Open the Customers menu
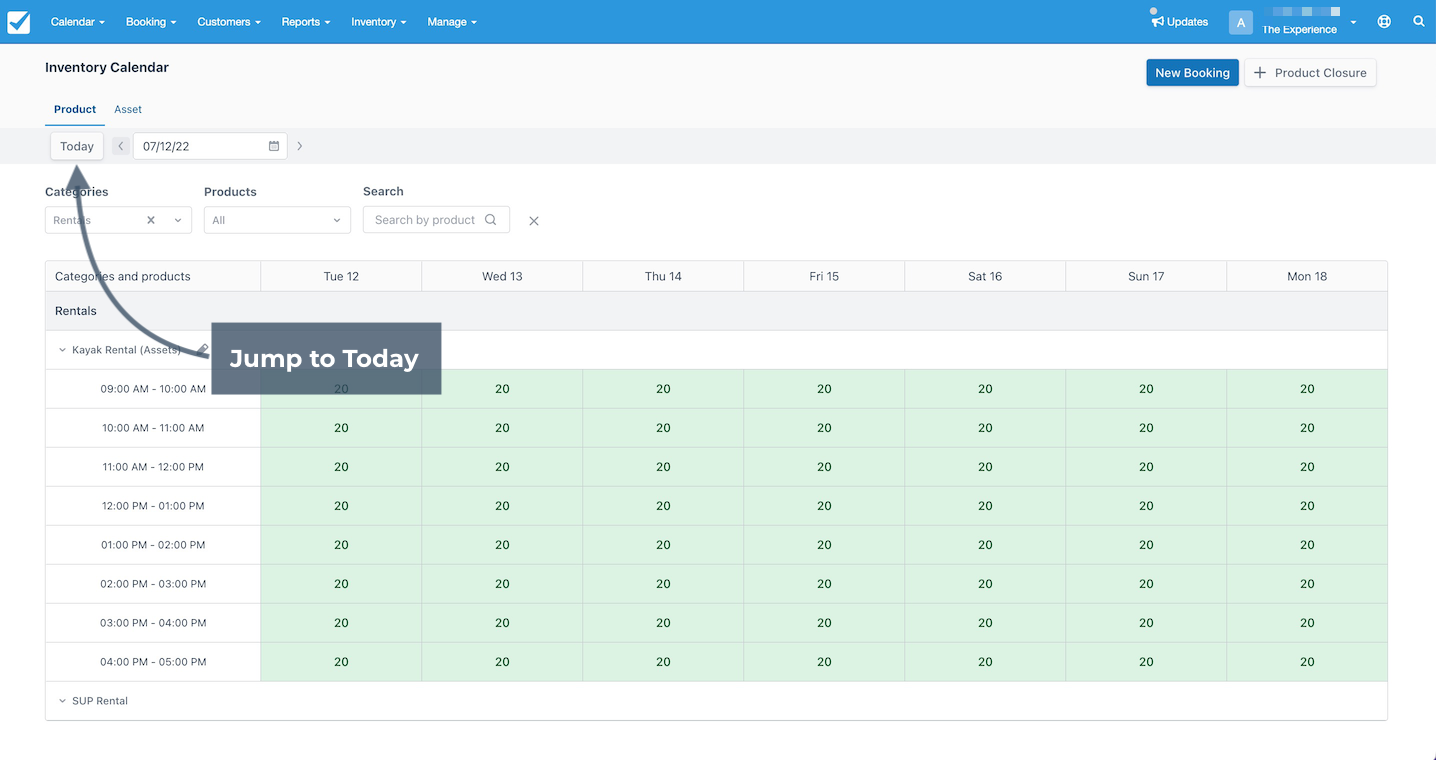 point(229,22)
